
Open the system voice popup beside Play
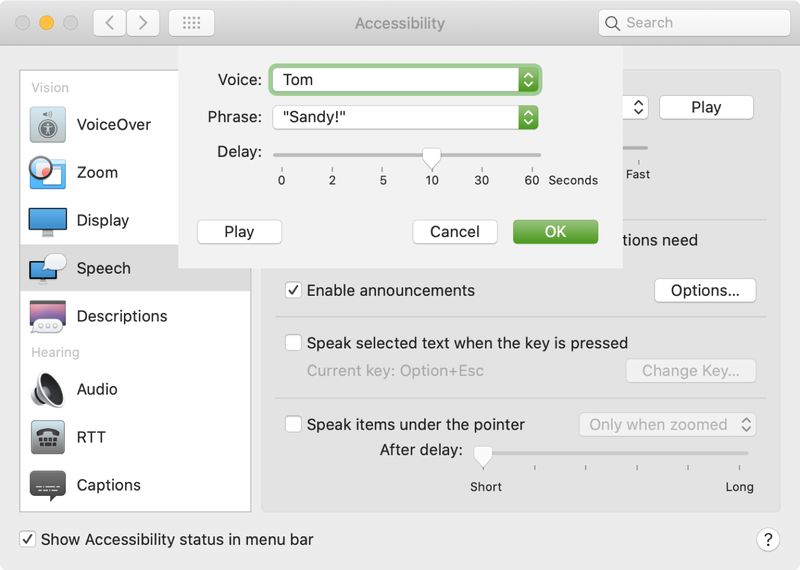tap(637, 107)
